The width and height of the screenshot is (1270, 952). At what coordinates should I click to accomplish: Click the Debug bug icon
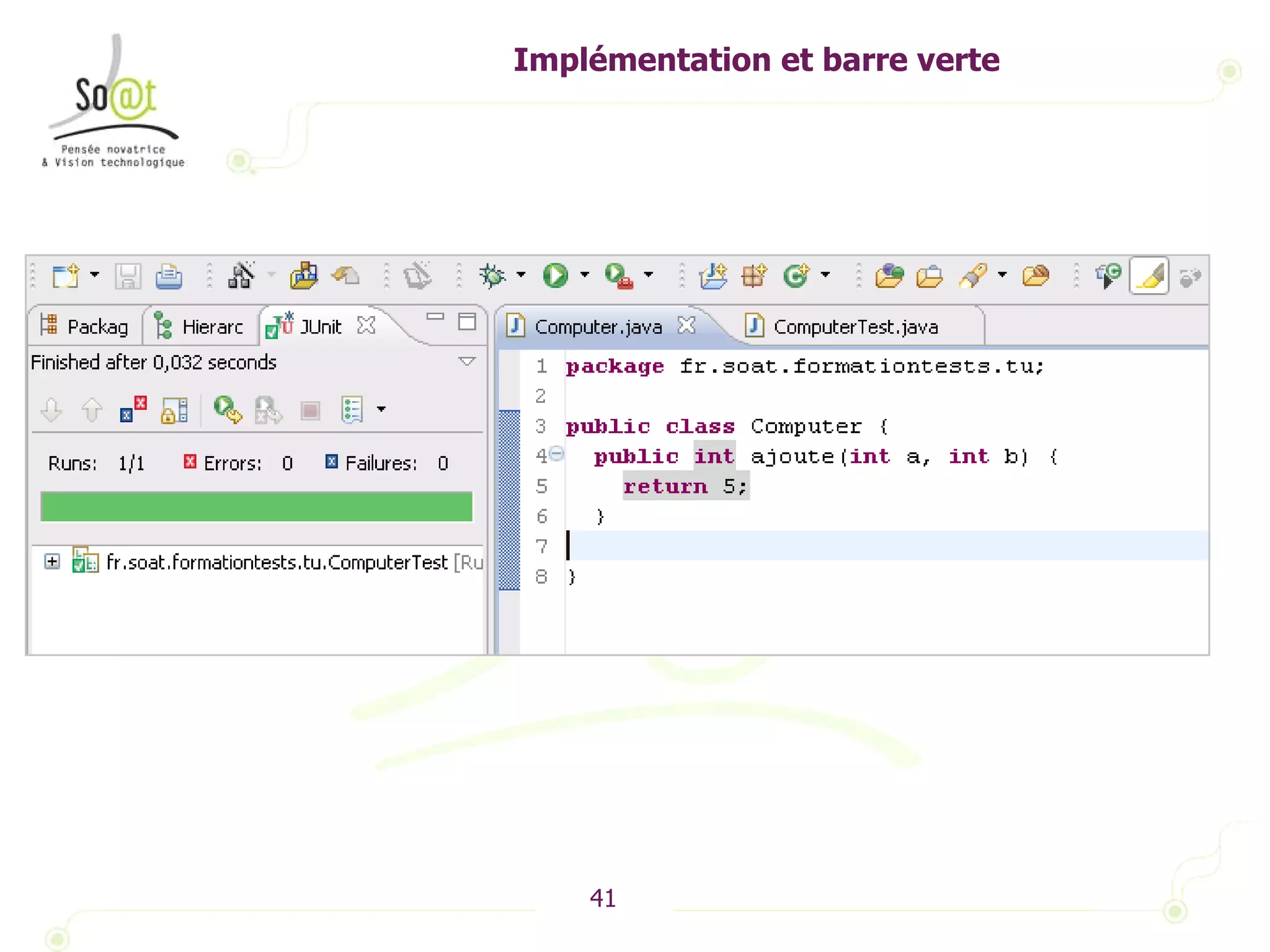[x=493, y=276]
